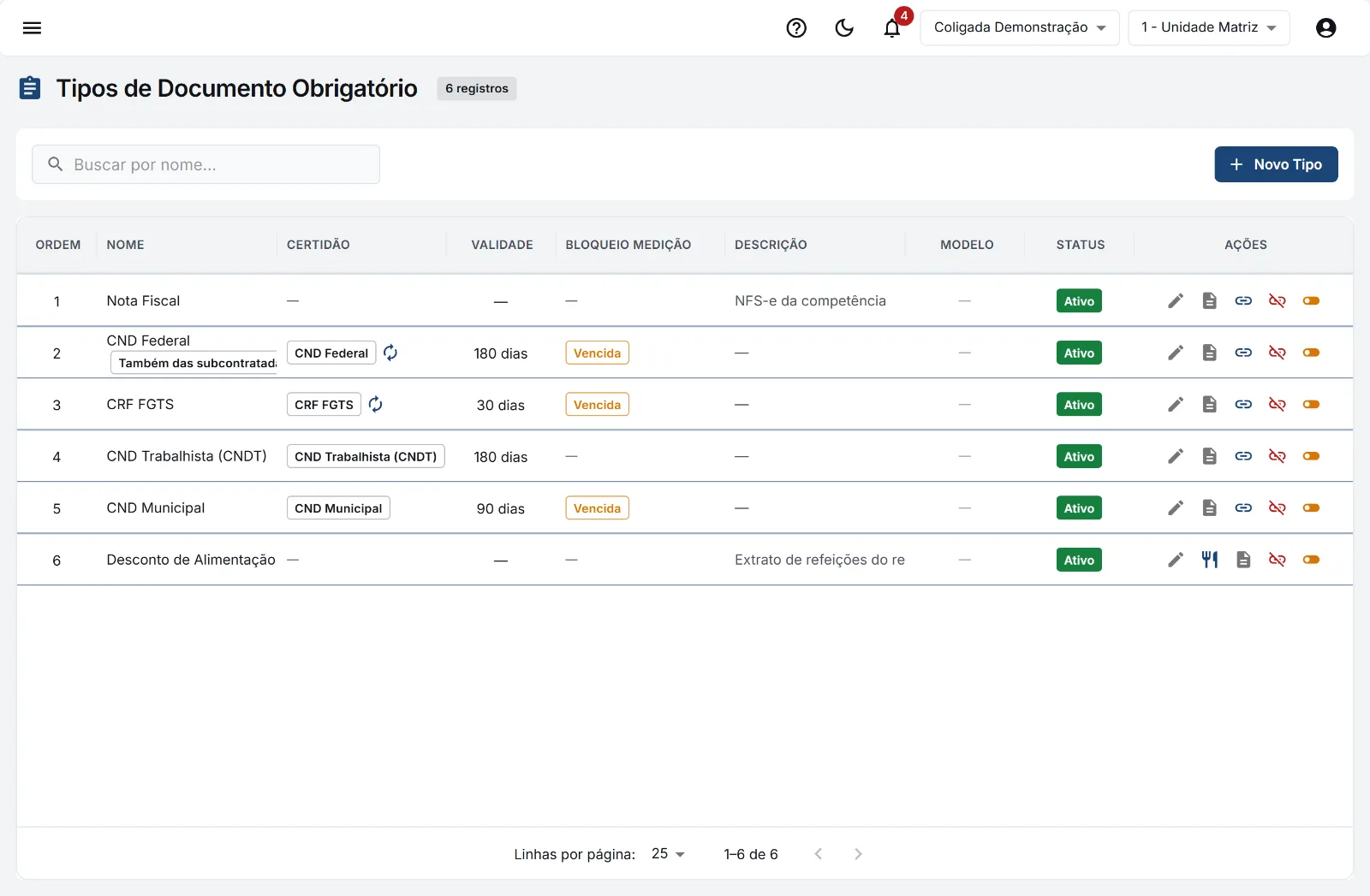Toggle active switch for Desconto de Alimentação
This screenshot has height=896, width=1370.
(1311, 560)
